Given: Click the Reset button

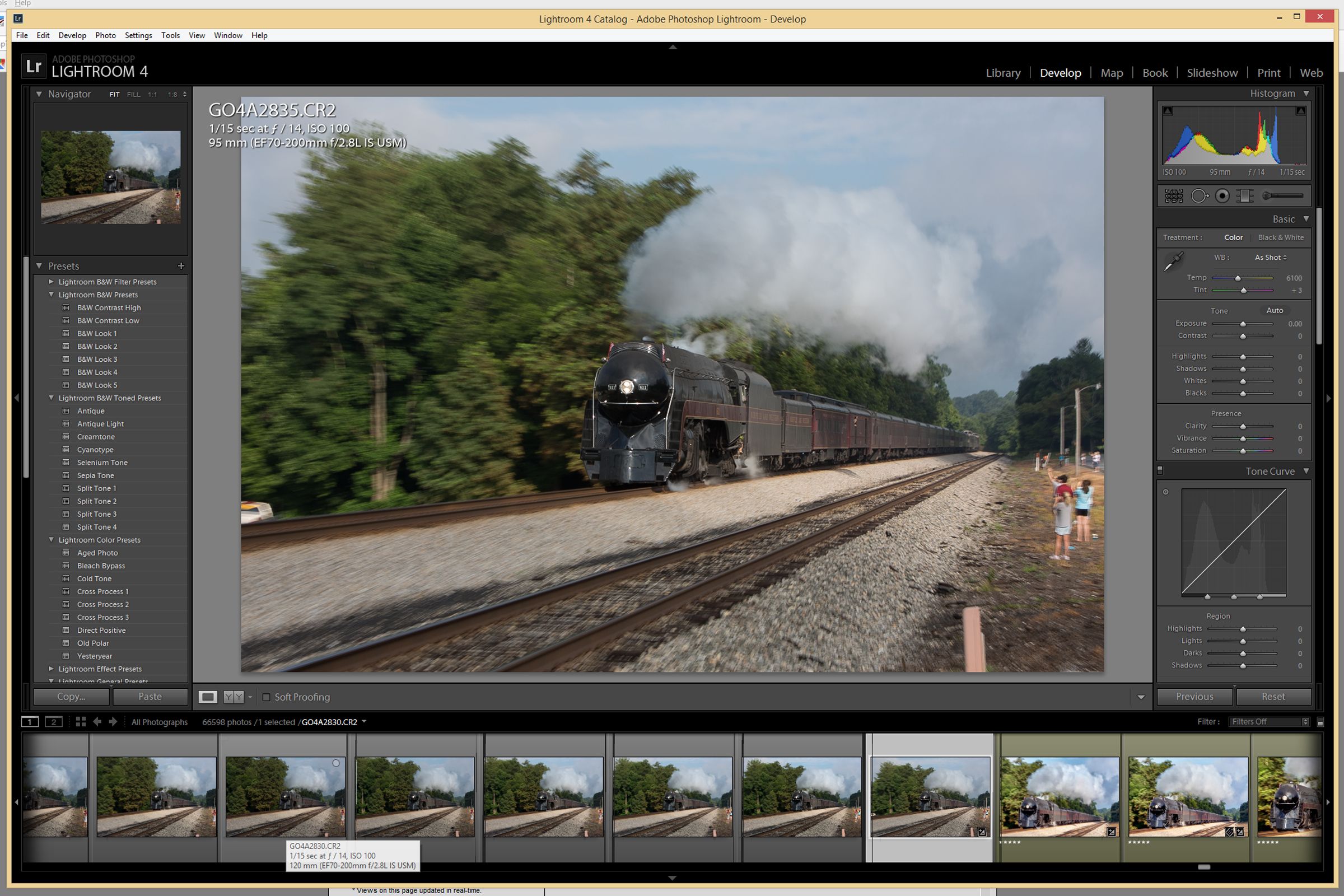Looking at the screenshot, I should [x=1272, y=697].
